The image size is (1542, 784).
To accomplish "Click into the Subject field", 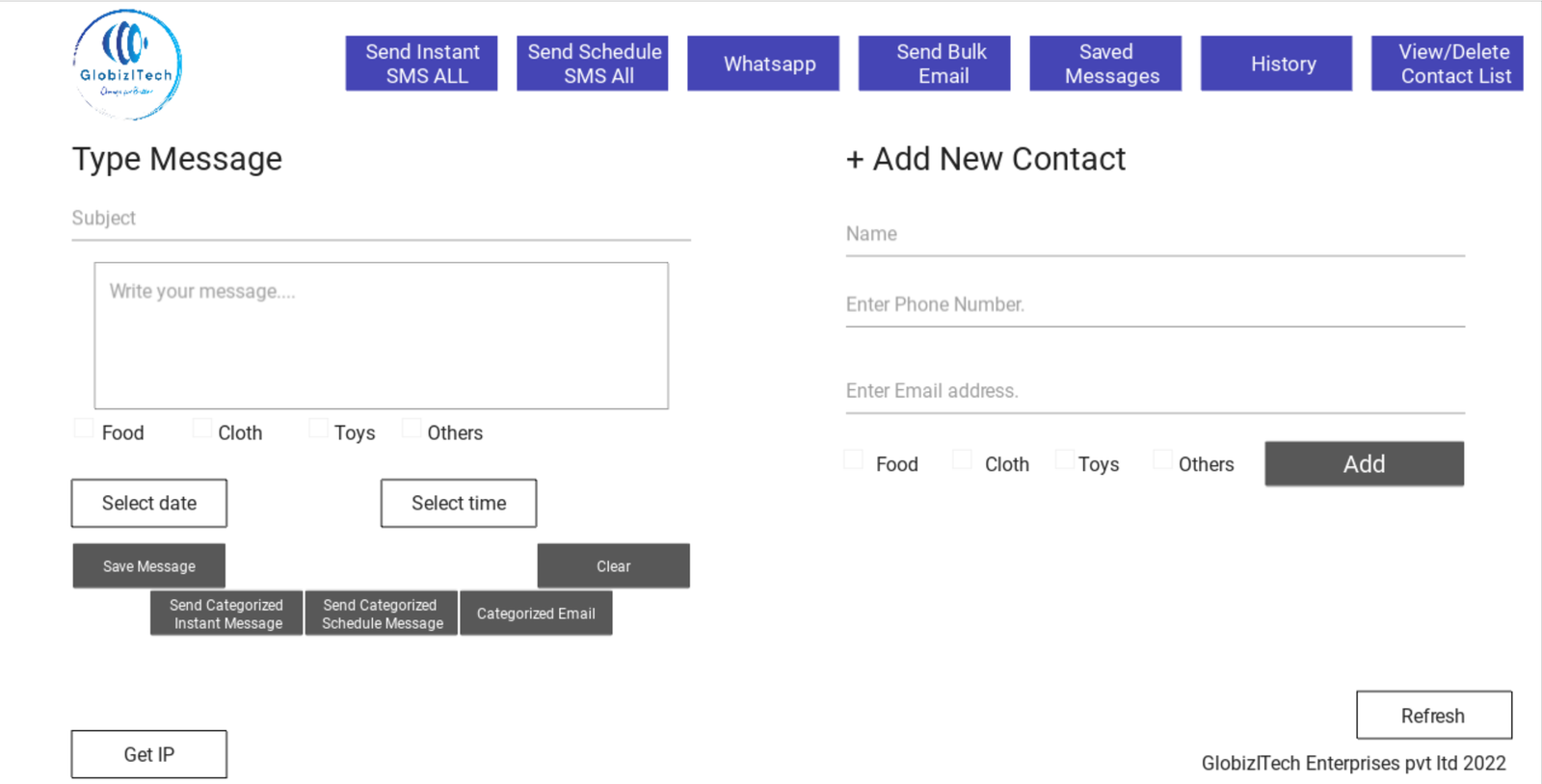I will (381, 220).
